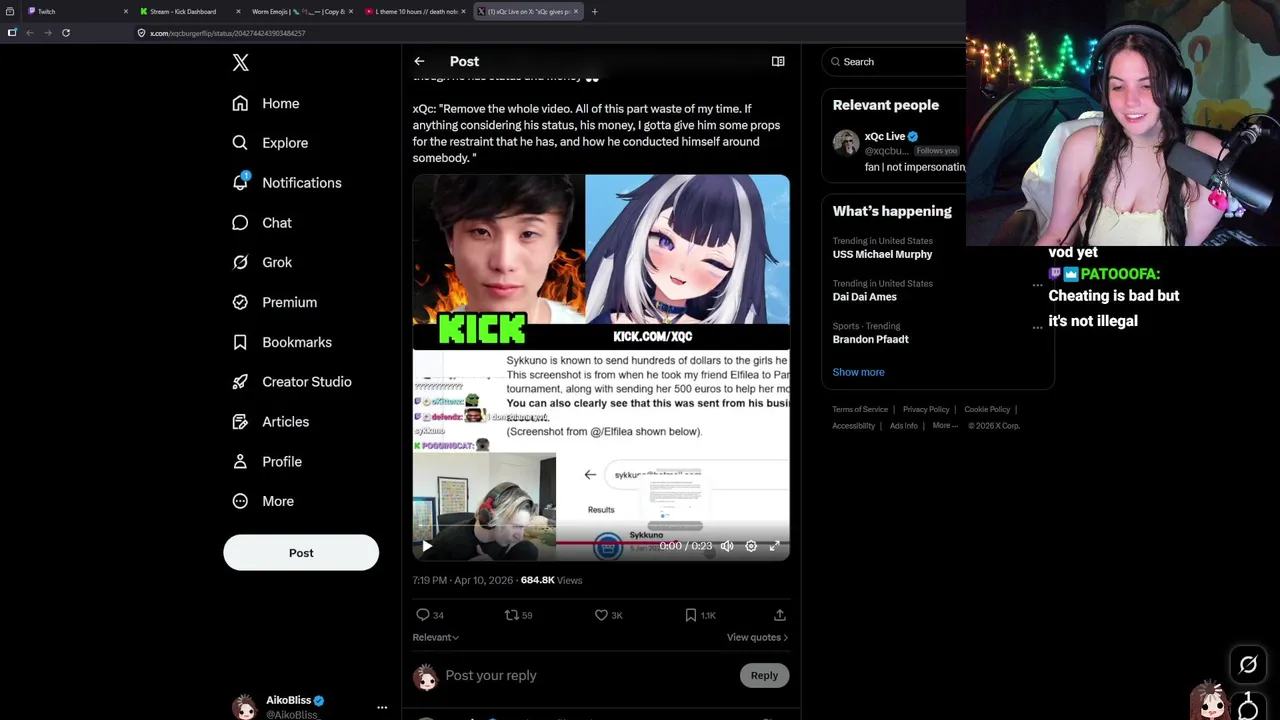This screenshot has height=720, width=1280.
Task: Click the browser address bar URL
Action: point(228,33)
